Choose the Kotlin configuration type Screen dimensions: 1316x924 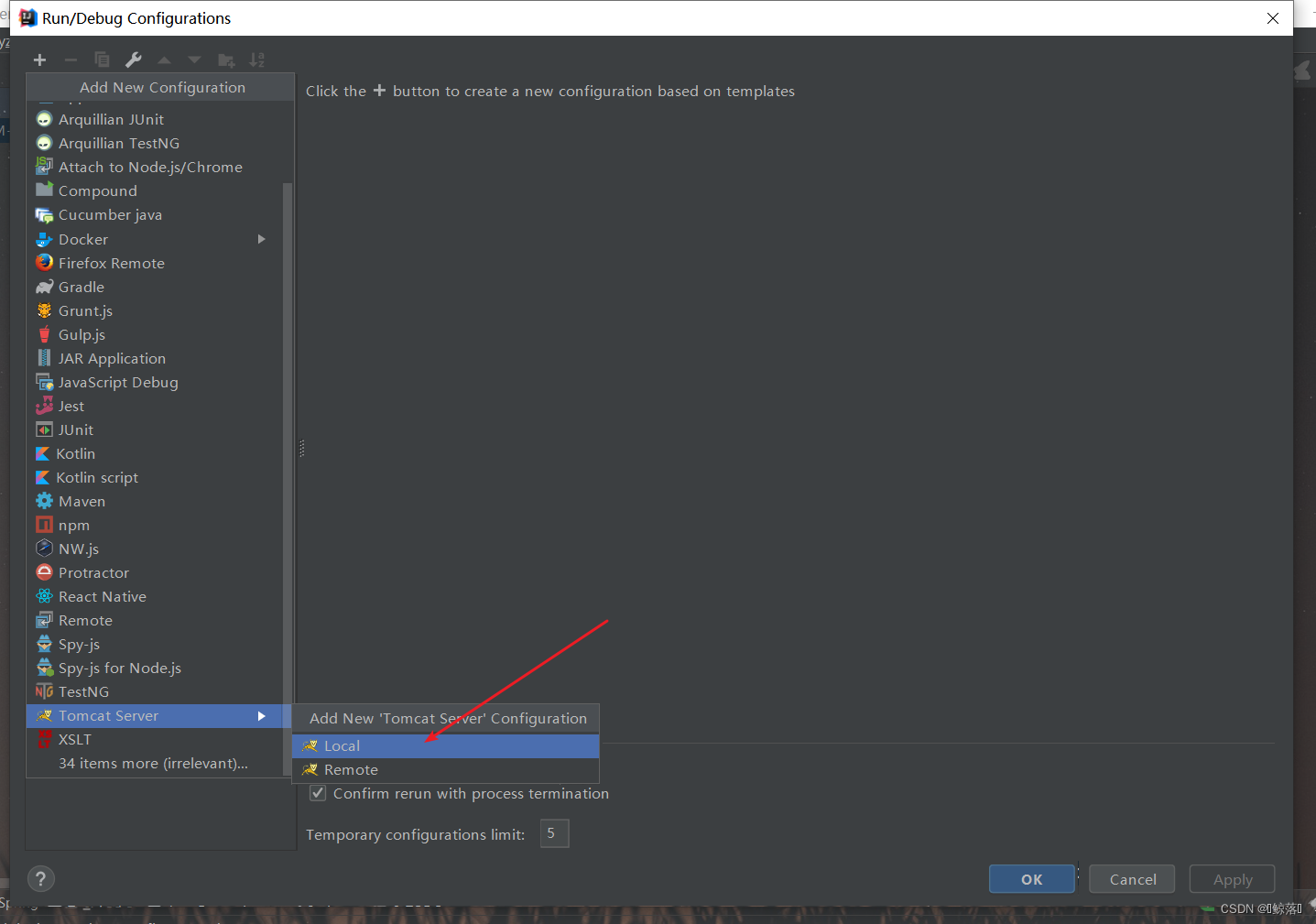tap(155, 453)
